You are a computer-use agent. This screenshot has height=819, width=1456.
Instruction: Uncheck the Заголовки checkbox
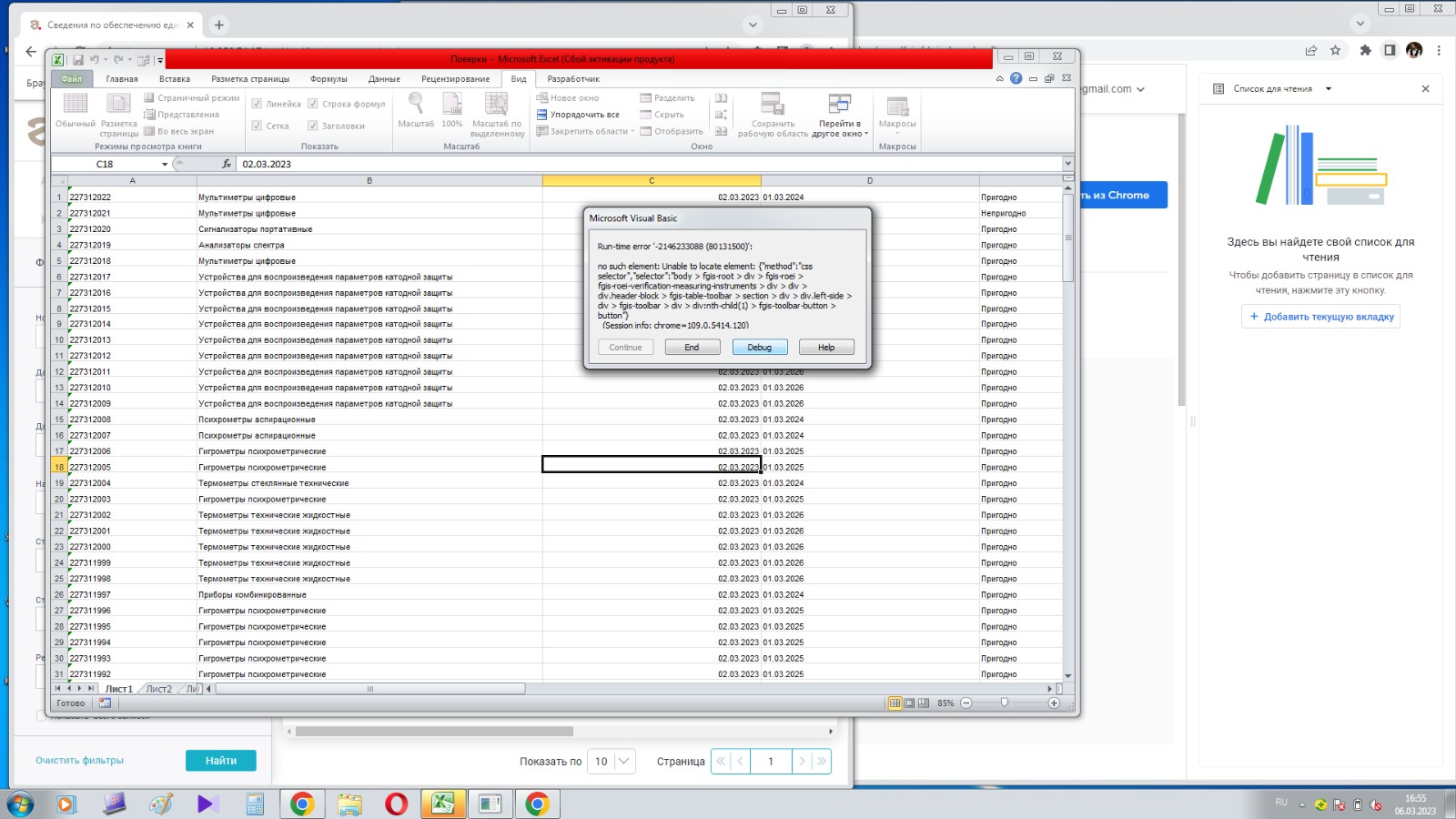click(313, 126)
